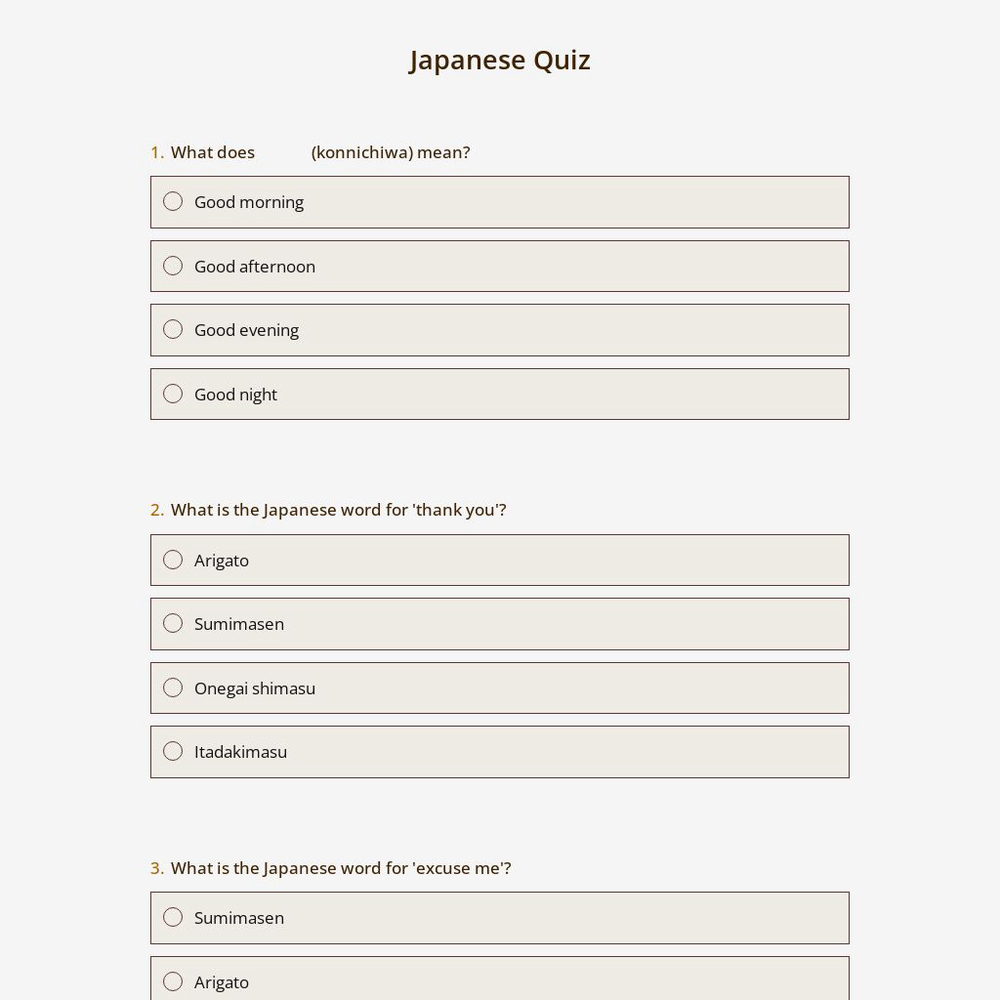Click the 'Sumimasen' row under question 3
This screenshot has height=1000, width=1000.
tap(500, 917)
